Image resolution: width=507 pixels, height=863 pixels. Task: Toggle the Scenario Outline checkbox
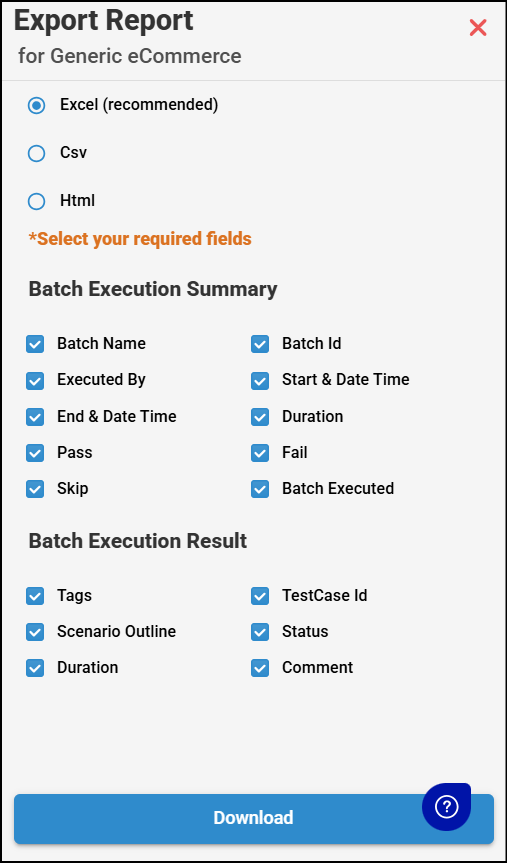pos(35,632)
